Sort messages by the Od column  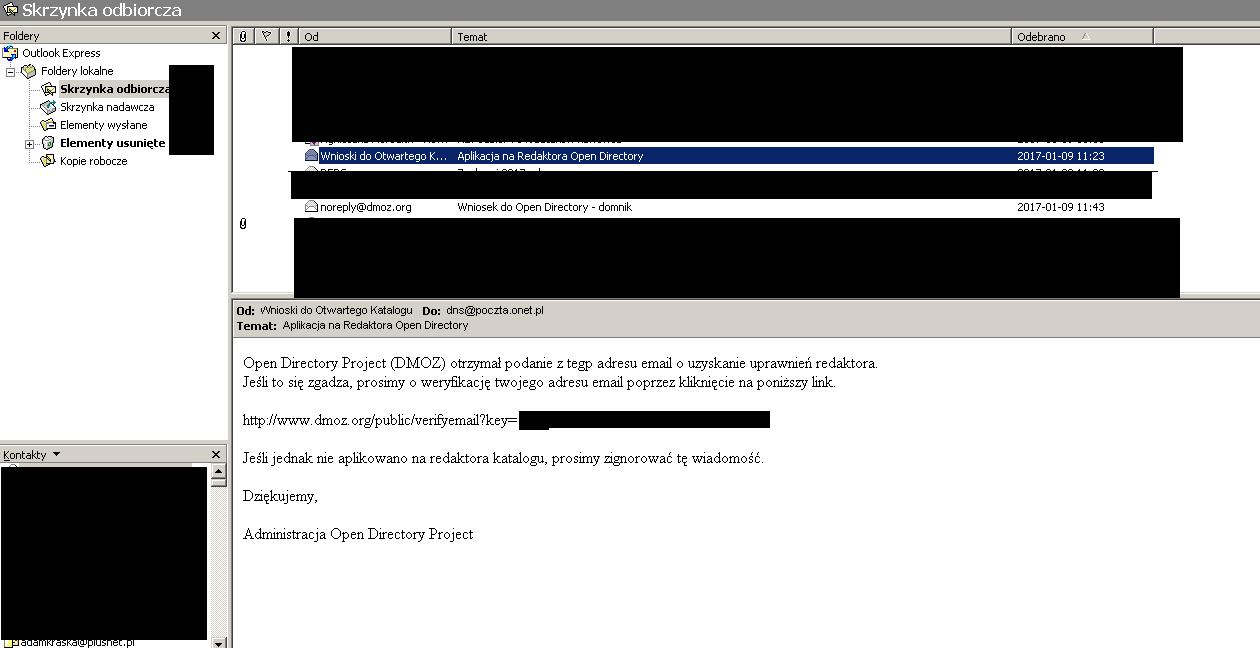tap(375, 37)
